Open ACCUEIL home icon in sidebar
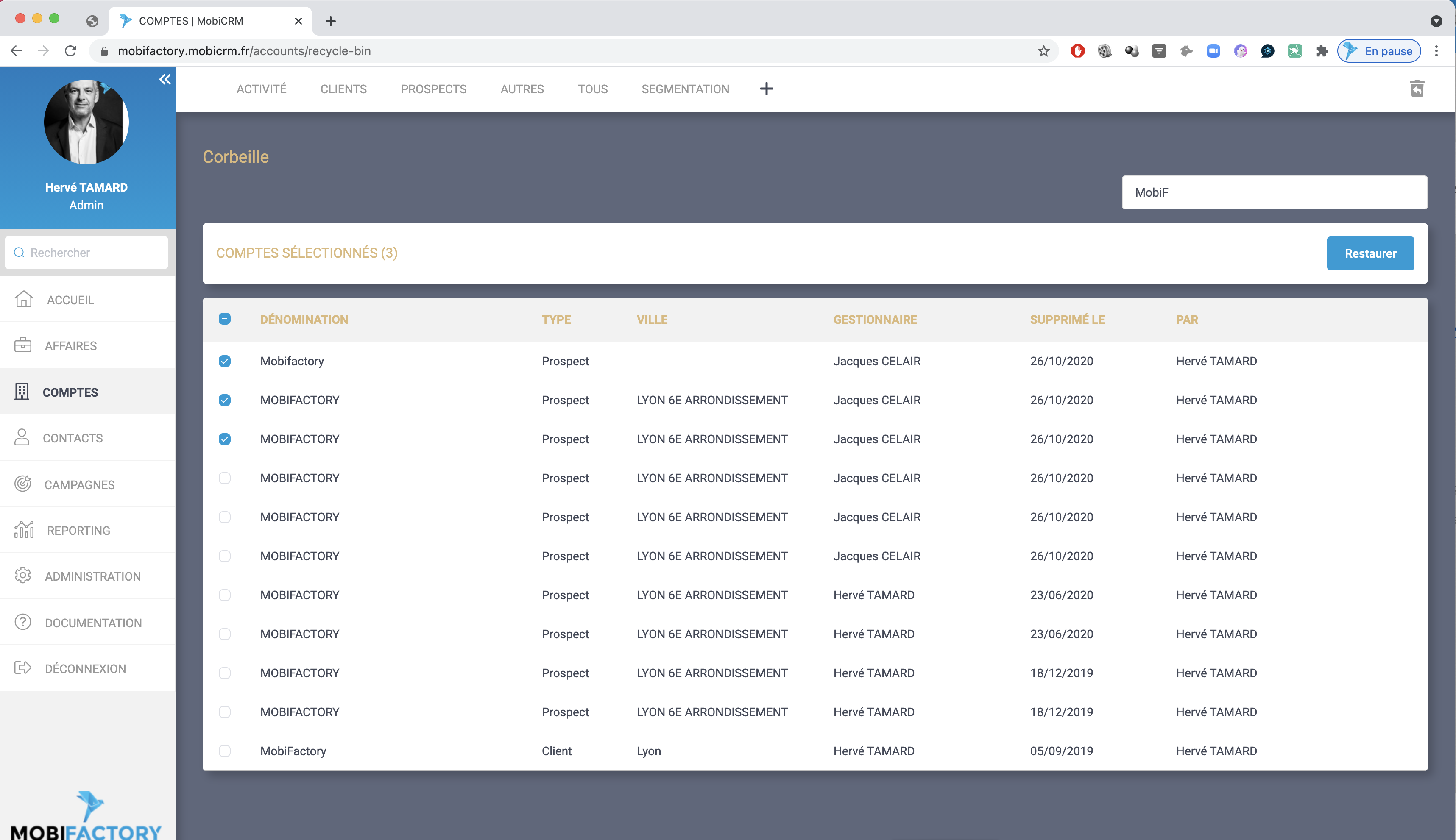 (x=24, y=299)
